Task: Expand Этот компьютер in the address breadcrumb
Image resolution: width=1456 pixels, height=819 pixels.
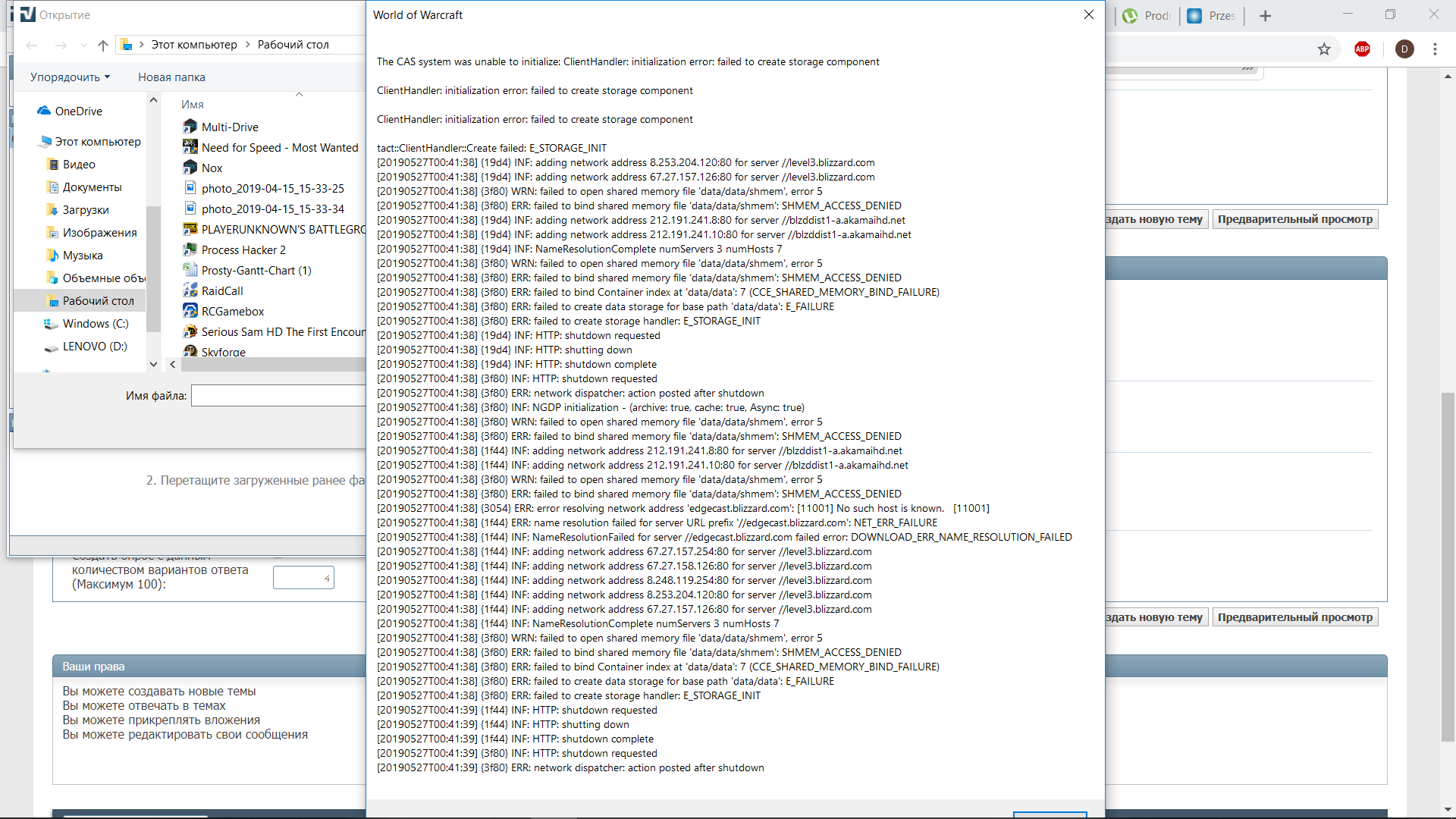Action: (247, 45)
